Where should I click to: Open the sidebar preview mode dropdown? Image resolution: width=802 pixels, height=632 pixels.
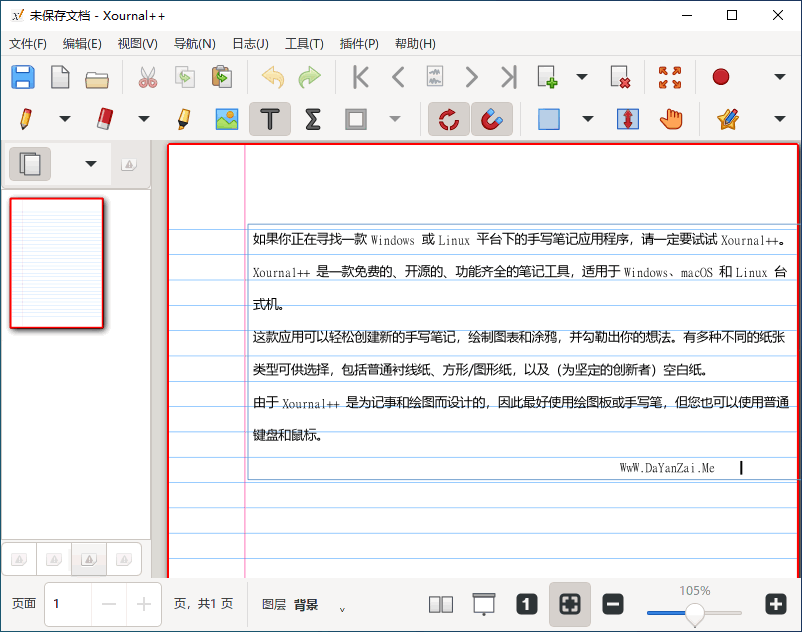[x=91, y=164]
